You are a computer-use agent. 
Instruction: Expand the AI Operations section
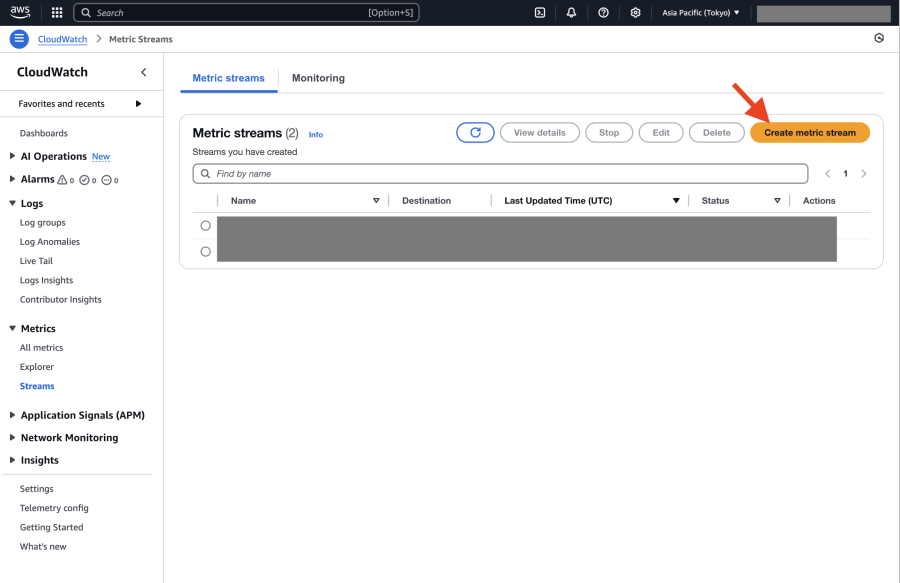12,156
